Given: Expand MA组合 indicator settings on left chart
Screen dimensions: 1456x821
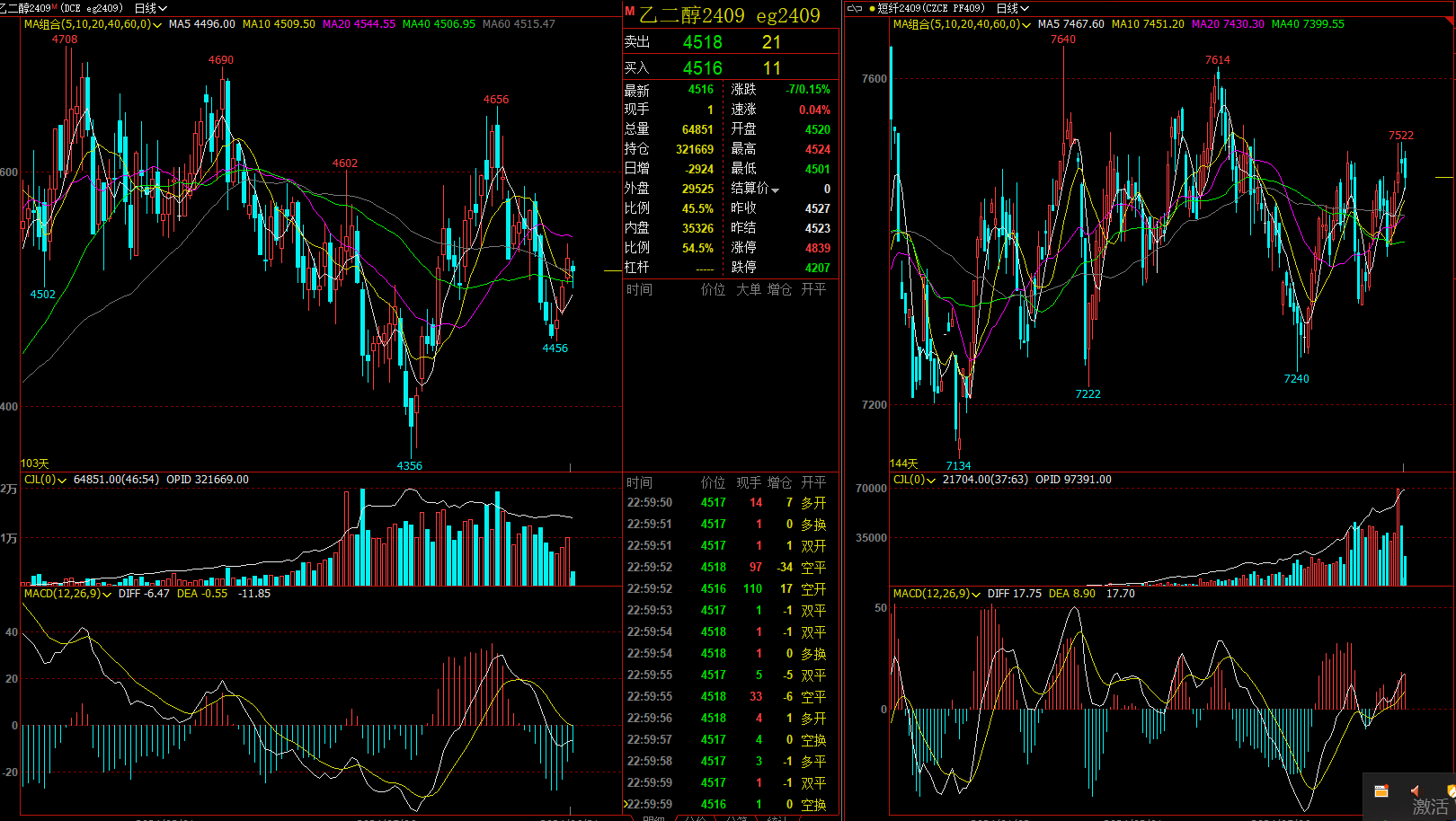Looking at the screenshot, I should click(157, 25).
